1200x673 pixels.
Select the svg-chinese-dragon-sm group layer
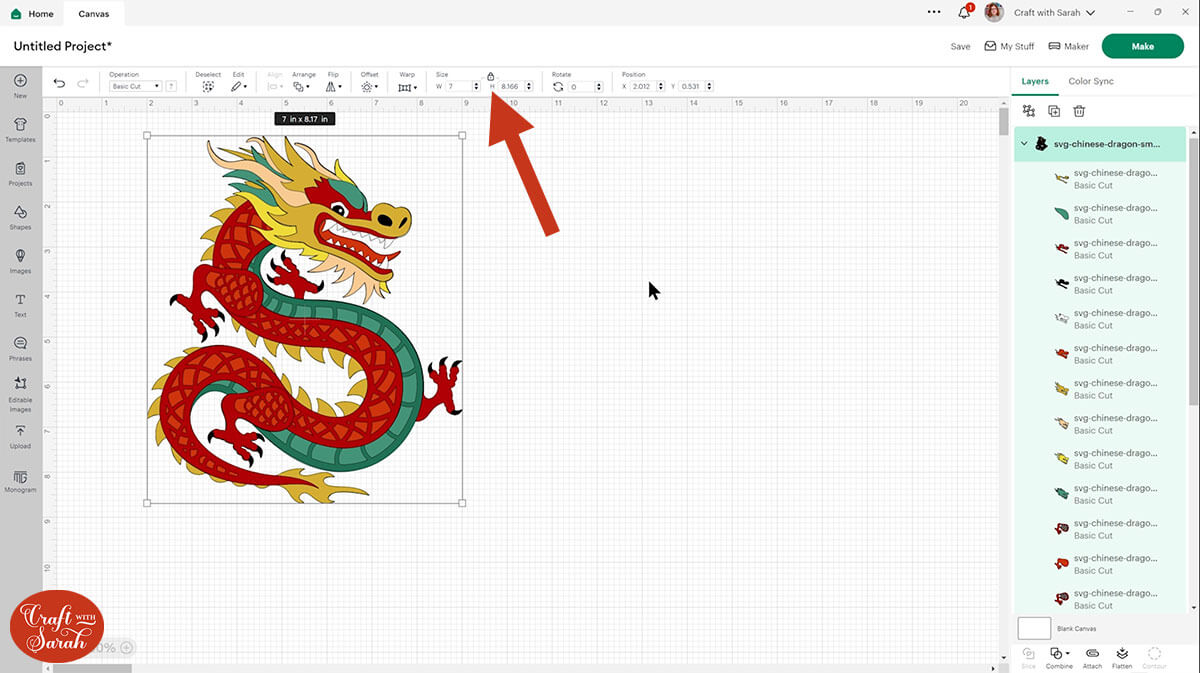coord(1100,144)
